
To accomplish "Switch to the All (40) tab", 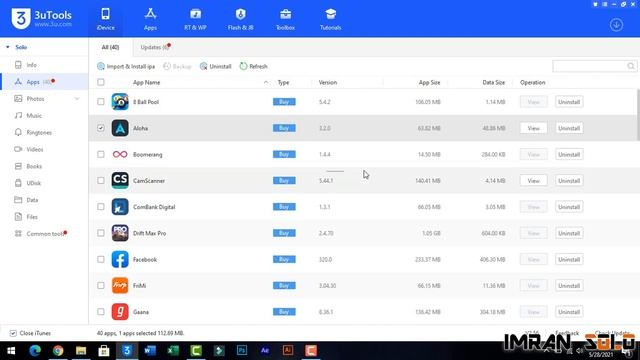I will [x=111, y=47].
